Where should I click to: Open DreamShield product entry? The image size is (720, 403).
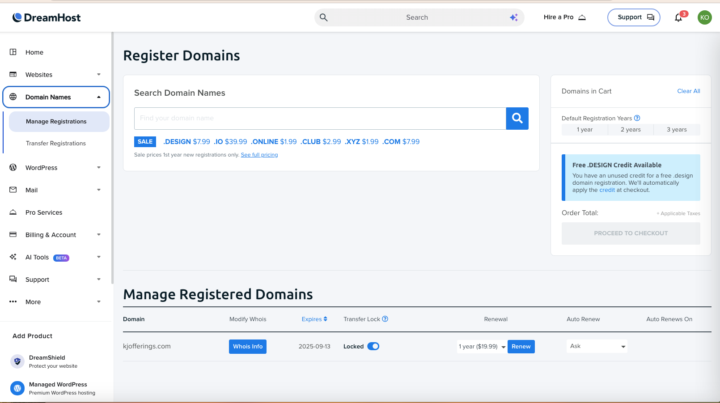(53, 361)
